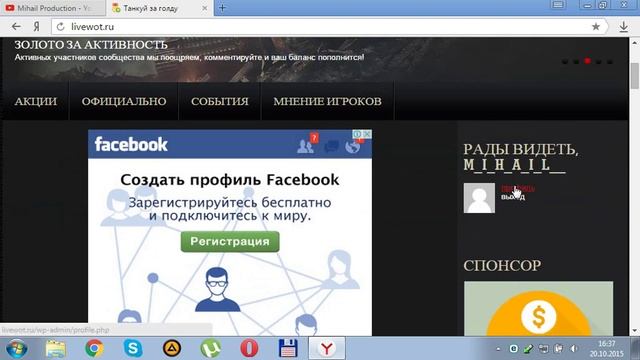Click the network tray icon
640x360 pixels.
tap(543, 349)
